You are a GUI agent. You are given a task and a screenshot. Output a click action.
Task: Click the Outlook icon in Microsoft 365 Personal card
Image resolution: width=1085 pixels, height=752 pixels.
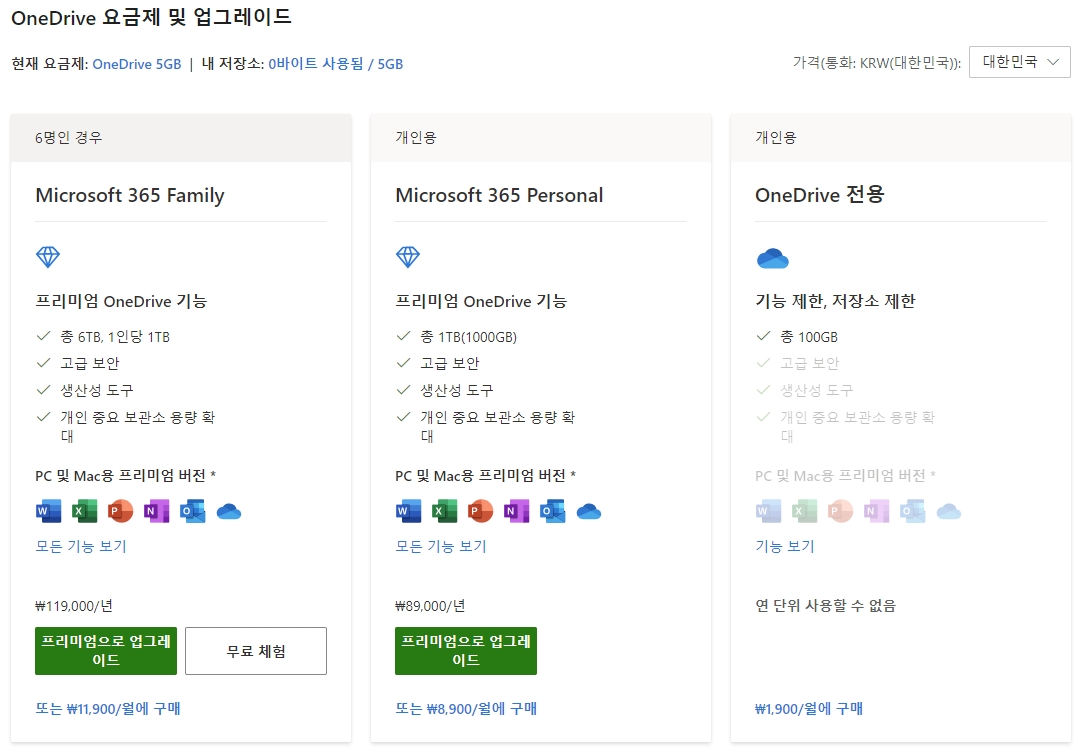click(x=552, y=511)
